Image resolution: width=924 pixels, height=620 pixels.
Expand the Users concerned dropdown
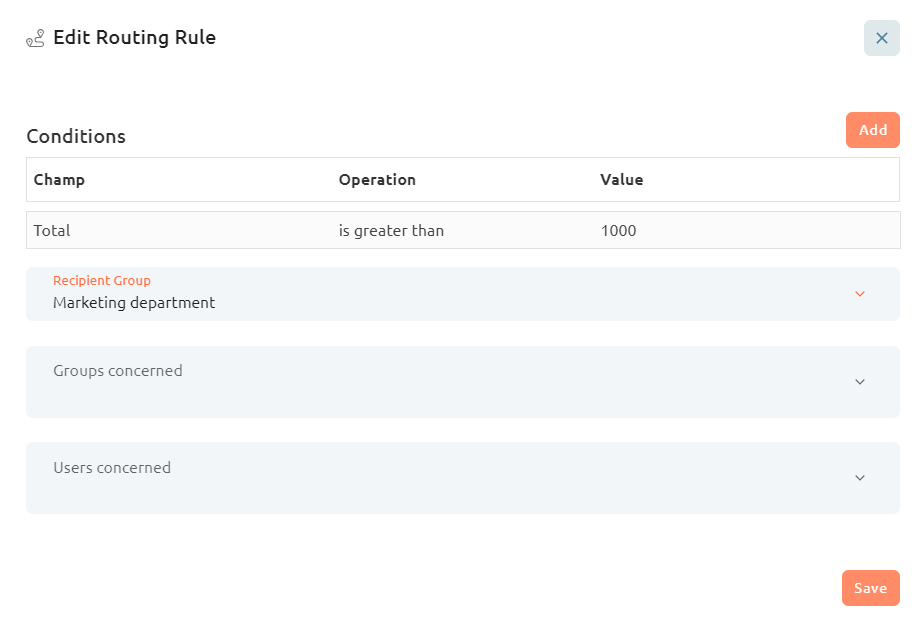(463, 478)
